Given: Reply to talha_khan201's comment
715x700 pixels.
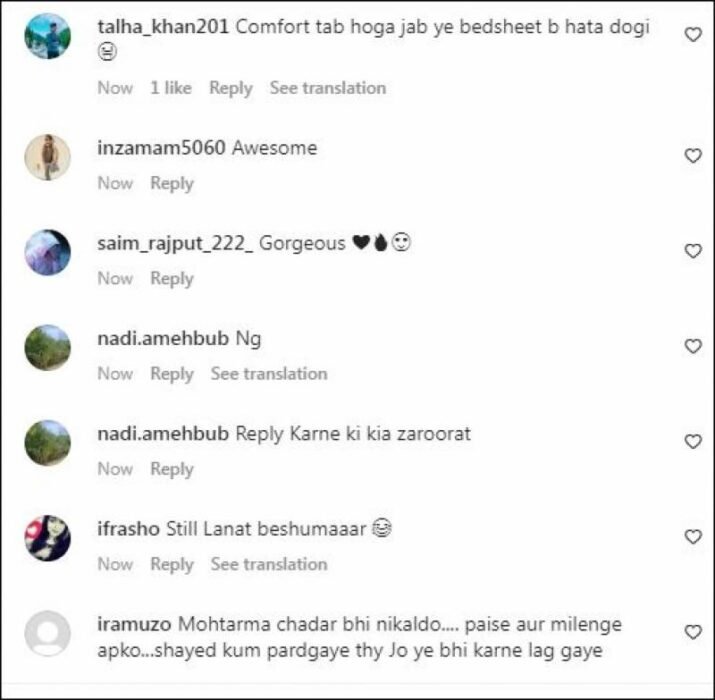Looking at the screenshot, I should click(x=231, y=88).
